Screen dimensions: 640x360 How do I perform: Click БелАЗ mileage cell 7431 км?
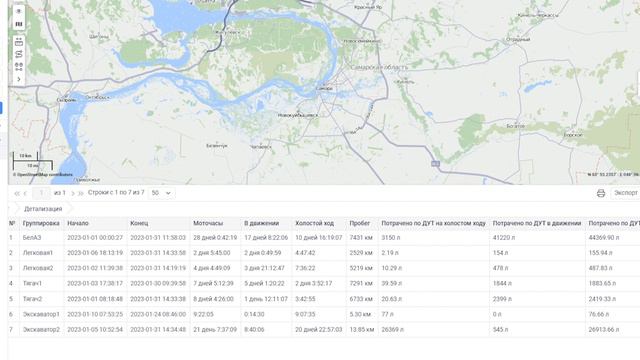[x=361, y=238]
